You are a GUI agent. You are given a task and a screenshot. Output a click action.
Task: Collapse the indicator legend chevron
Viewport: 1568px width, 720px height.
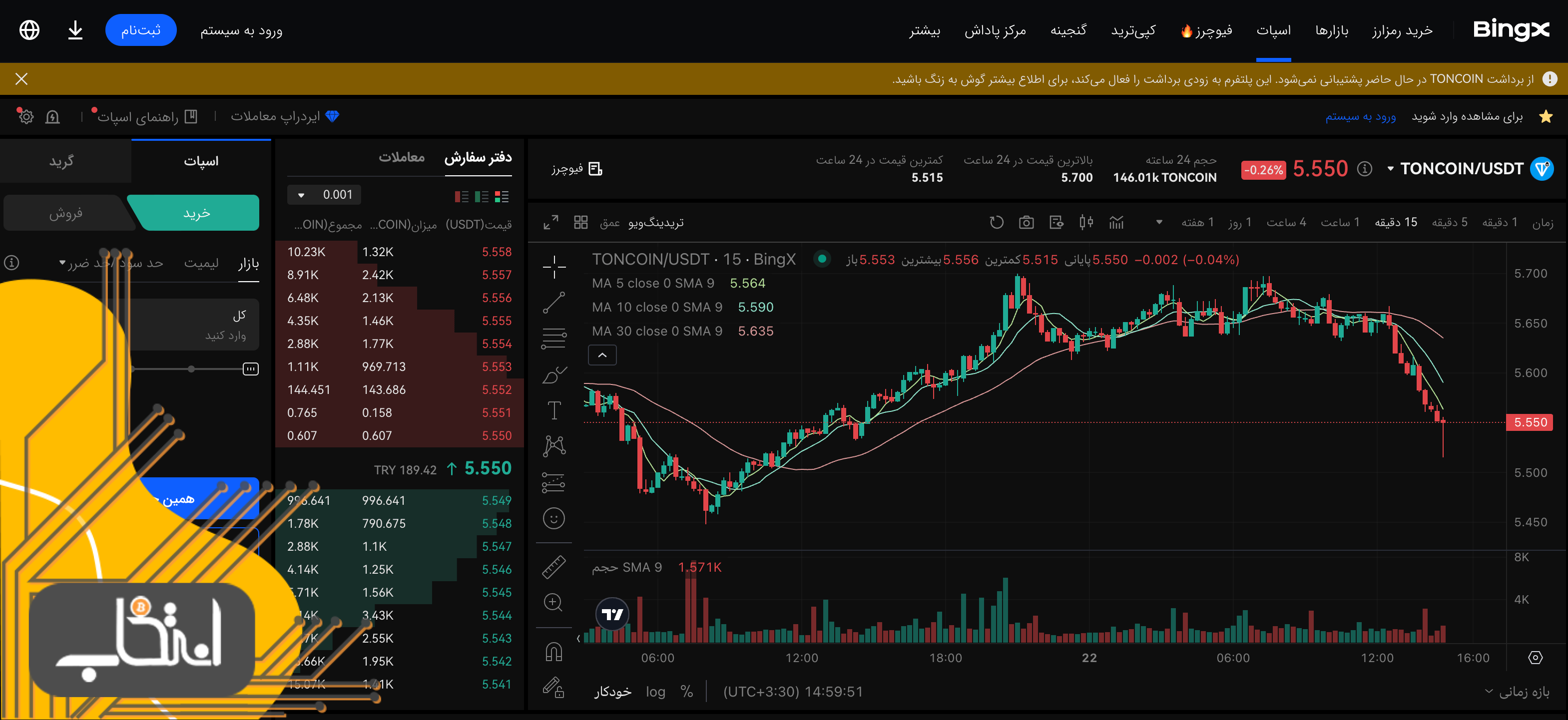(602, 355)
